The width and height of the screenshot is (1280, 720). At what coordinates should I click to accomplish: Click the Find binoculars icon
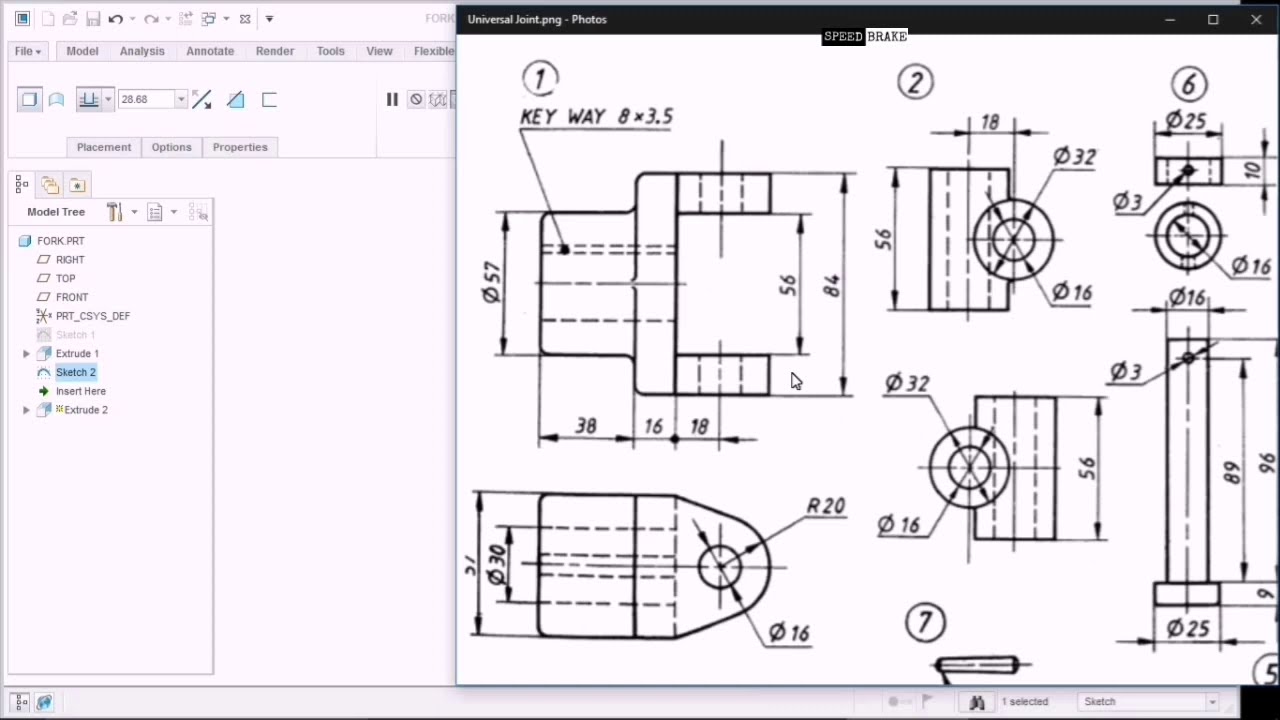977,702
